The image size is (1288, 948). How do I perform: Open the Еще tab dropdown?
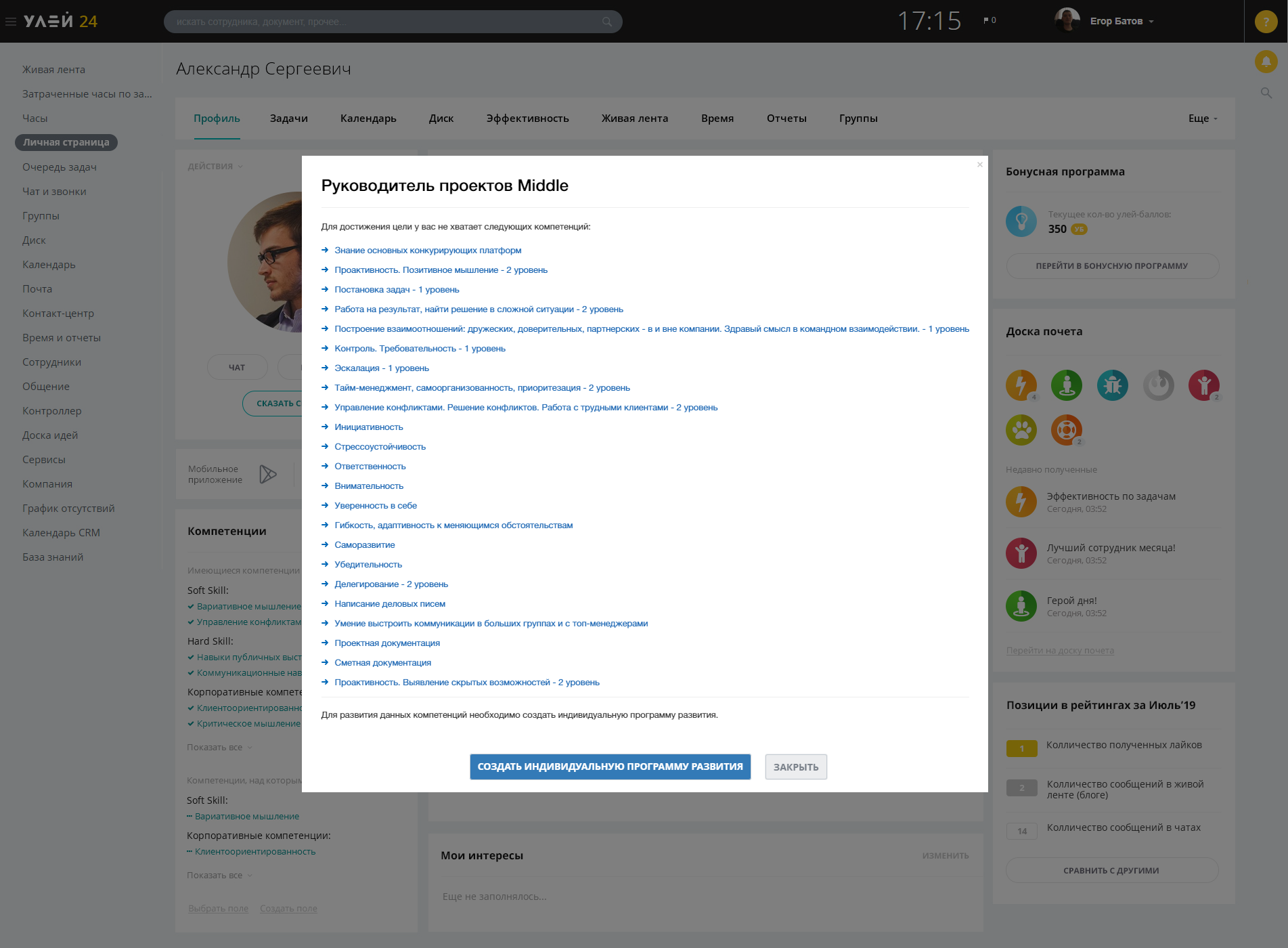click(x=1203, y=118)
